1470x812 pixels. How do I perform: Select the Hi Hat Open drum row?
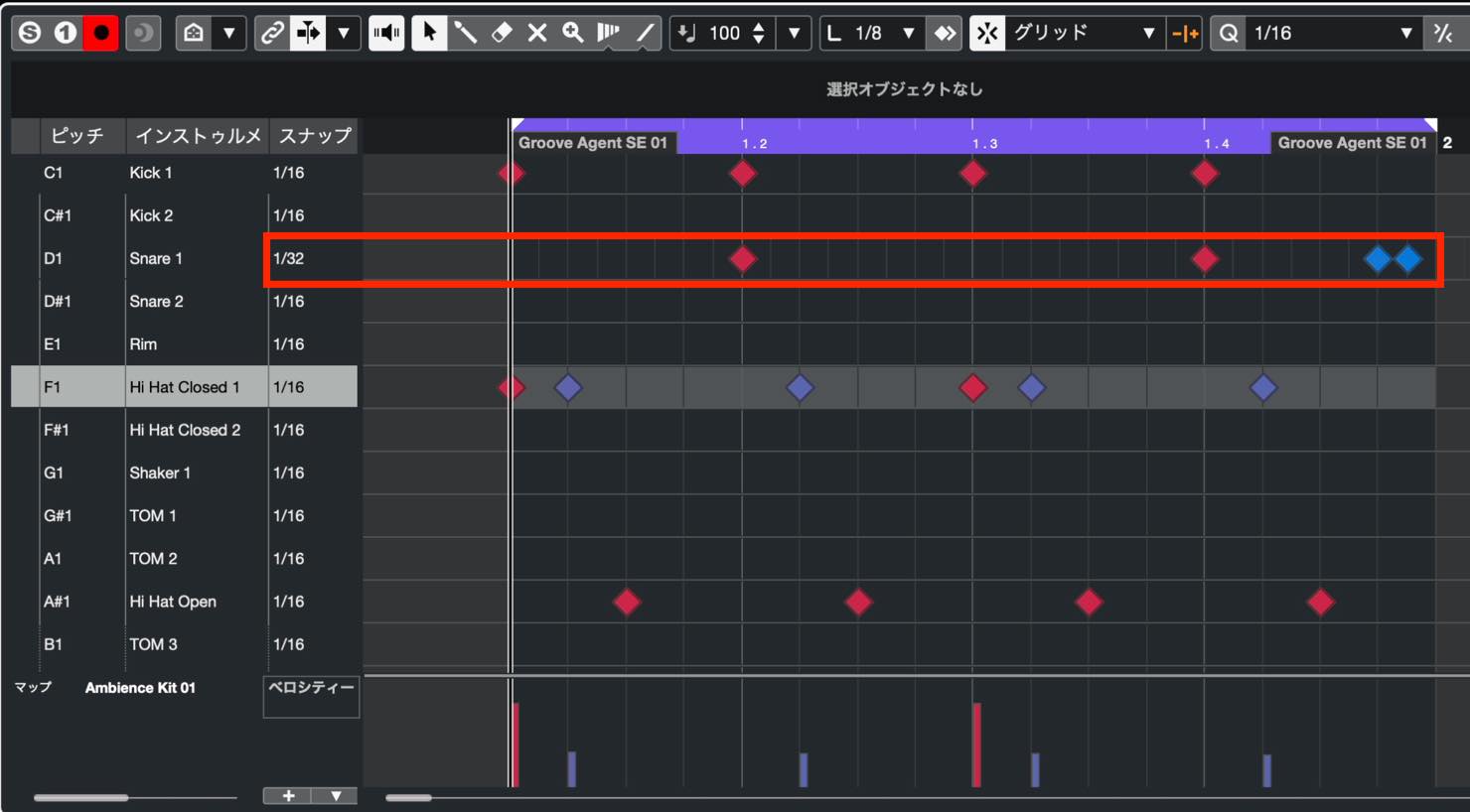(185, 602)
